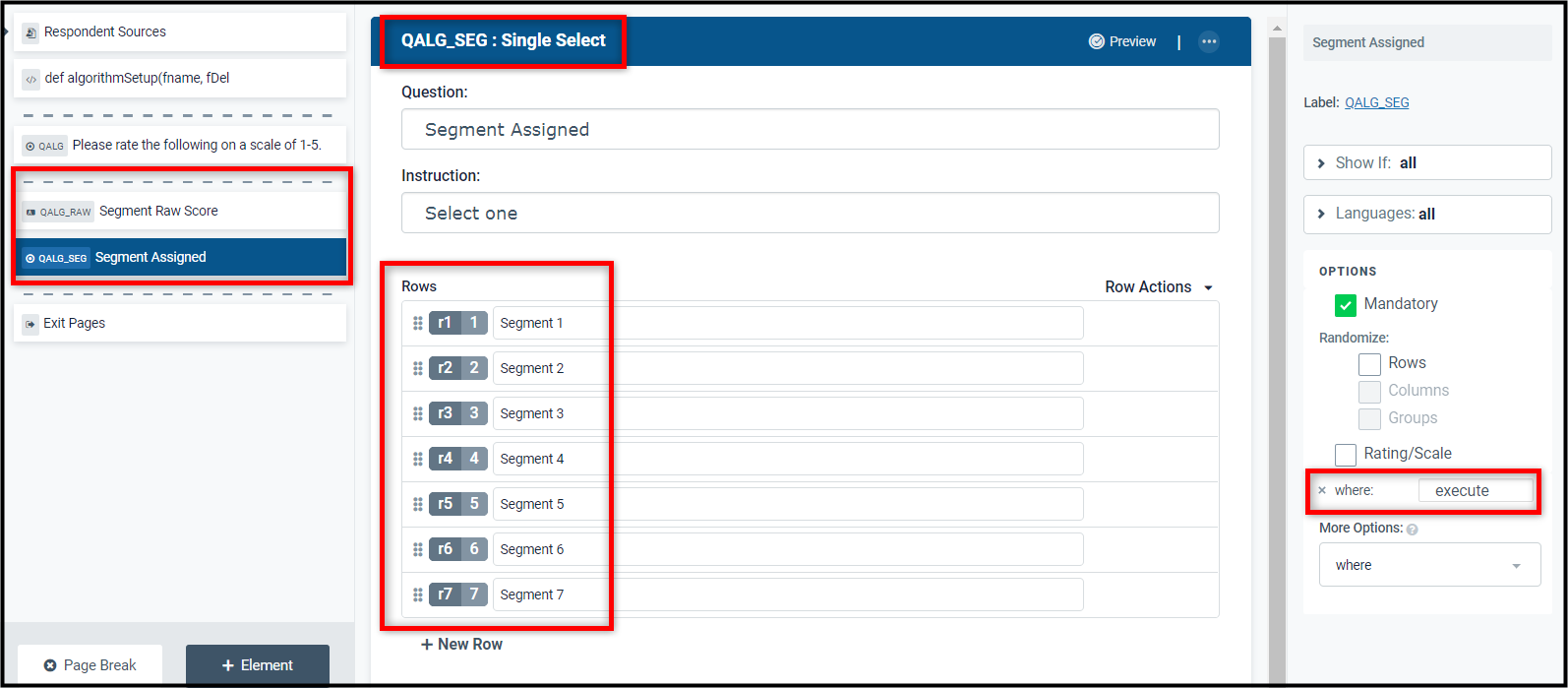Expand the Languages section
This screenshot has height=688, width=1568.
pos(1427,214)
